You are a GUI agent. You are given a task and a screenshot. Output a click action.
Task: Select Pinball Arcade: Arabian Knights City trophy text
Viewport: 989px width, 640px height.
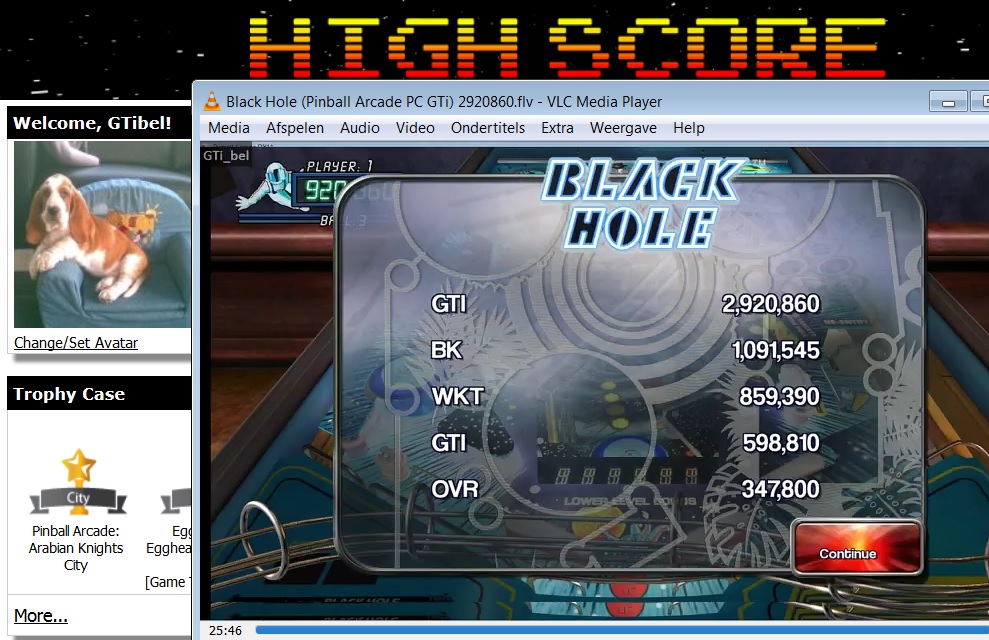coord(76,548)
